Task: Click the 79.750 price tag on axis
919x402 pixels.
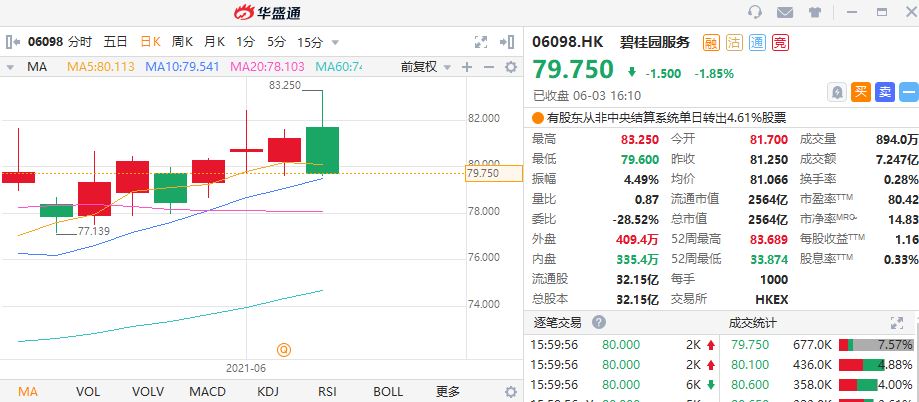Action: [493, 173]
